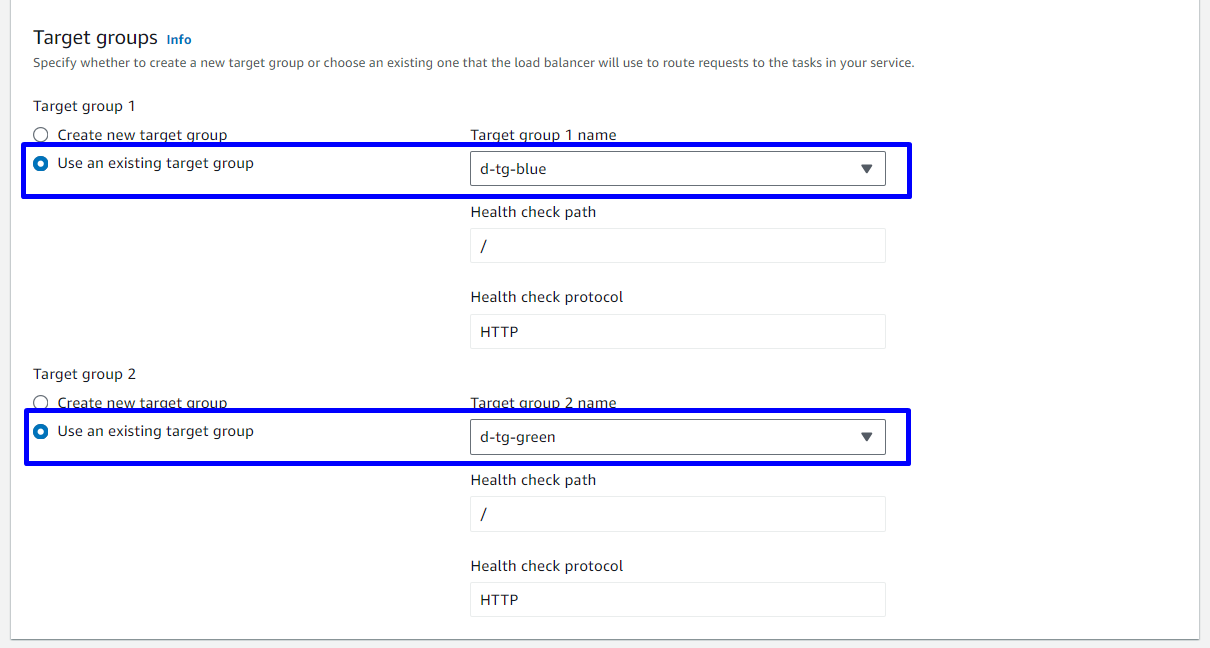Click Target group 2 Health check protocol field
Image resolution: width=1210 pixels, height=648 pixels.
click(x=677, y=600)
